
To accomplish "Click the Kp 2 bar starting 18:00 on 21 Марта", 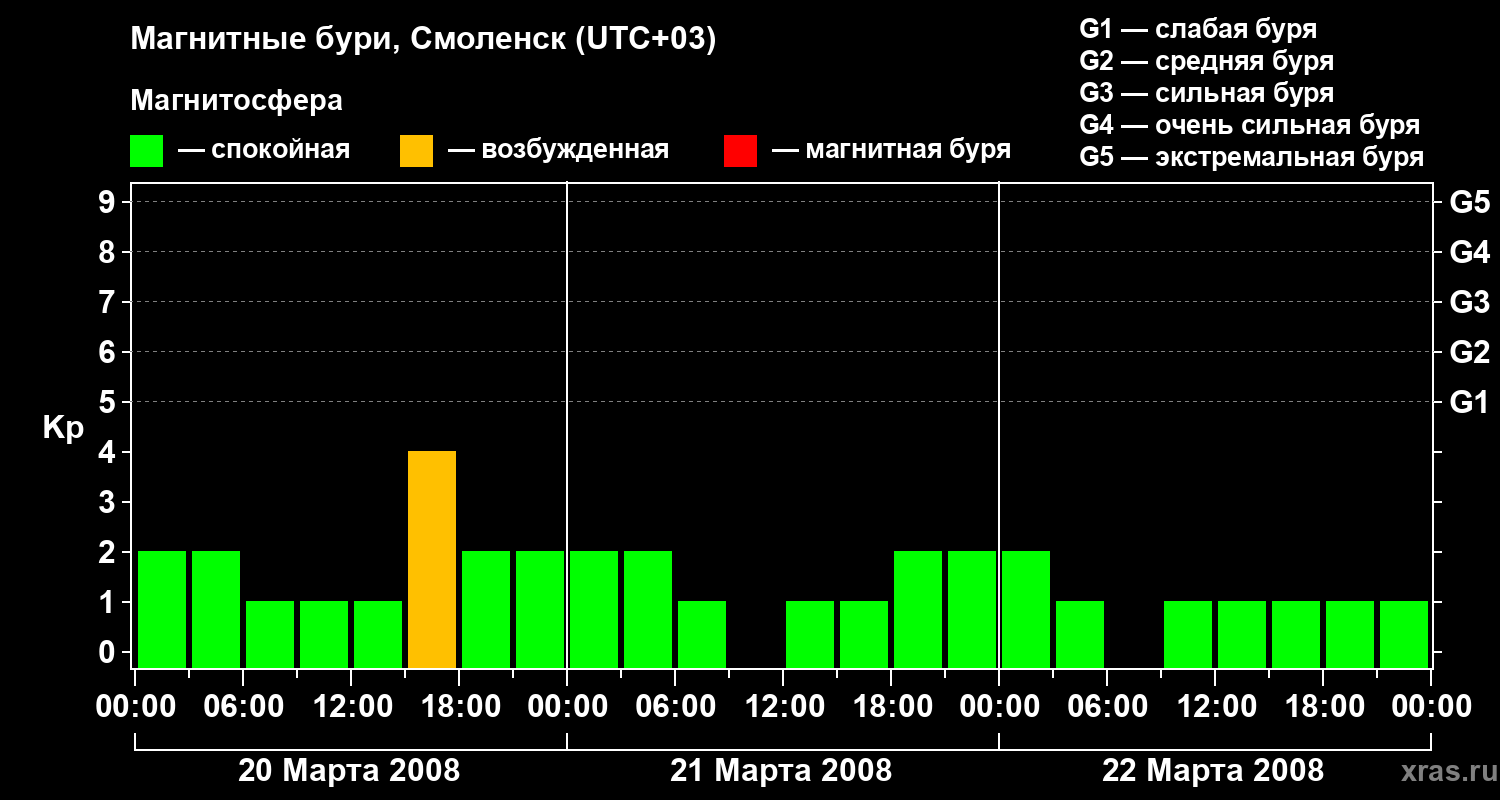I will click(918, 609).
